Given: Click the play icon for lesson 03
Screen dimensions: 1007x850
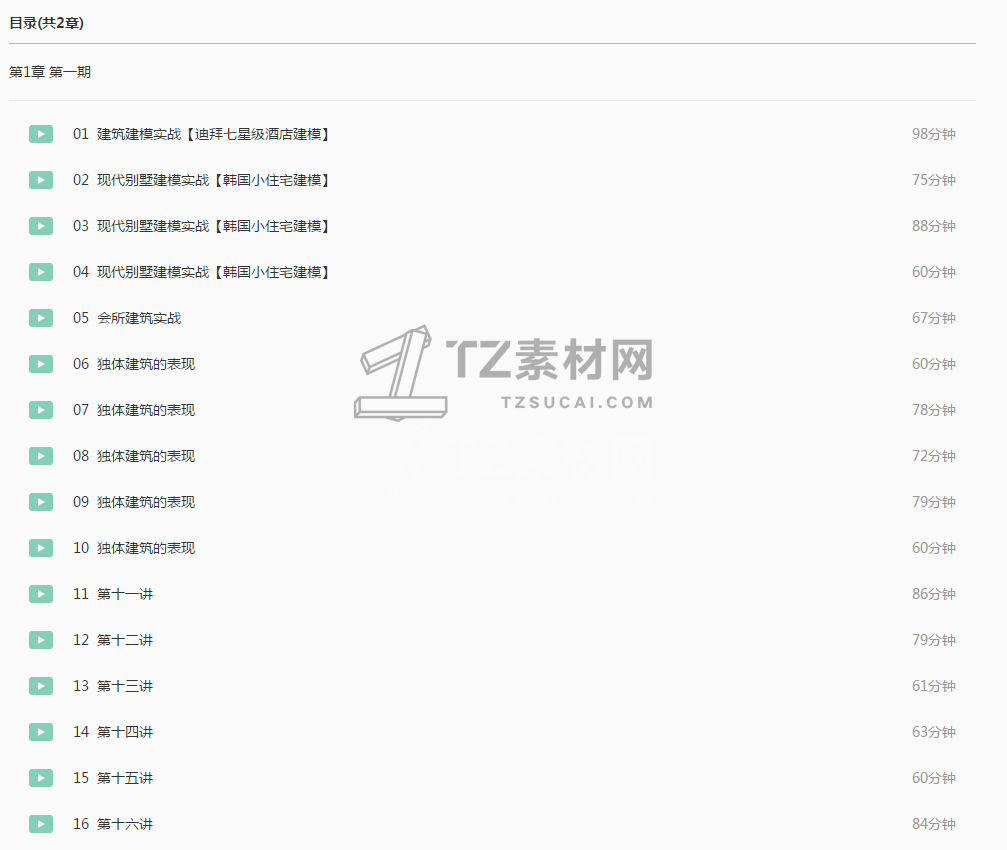Looking at the screenshot, I should coord(41,226).
